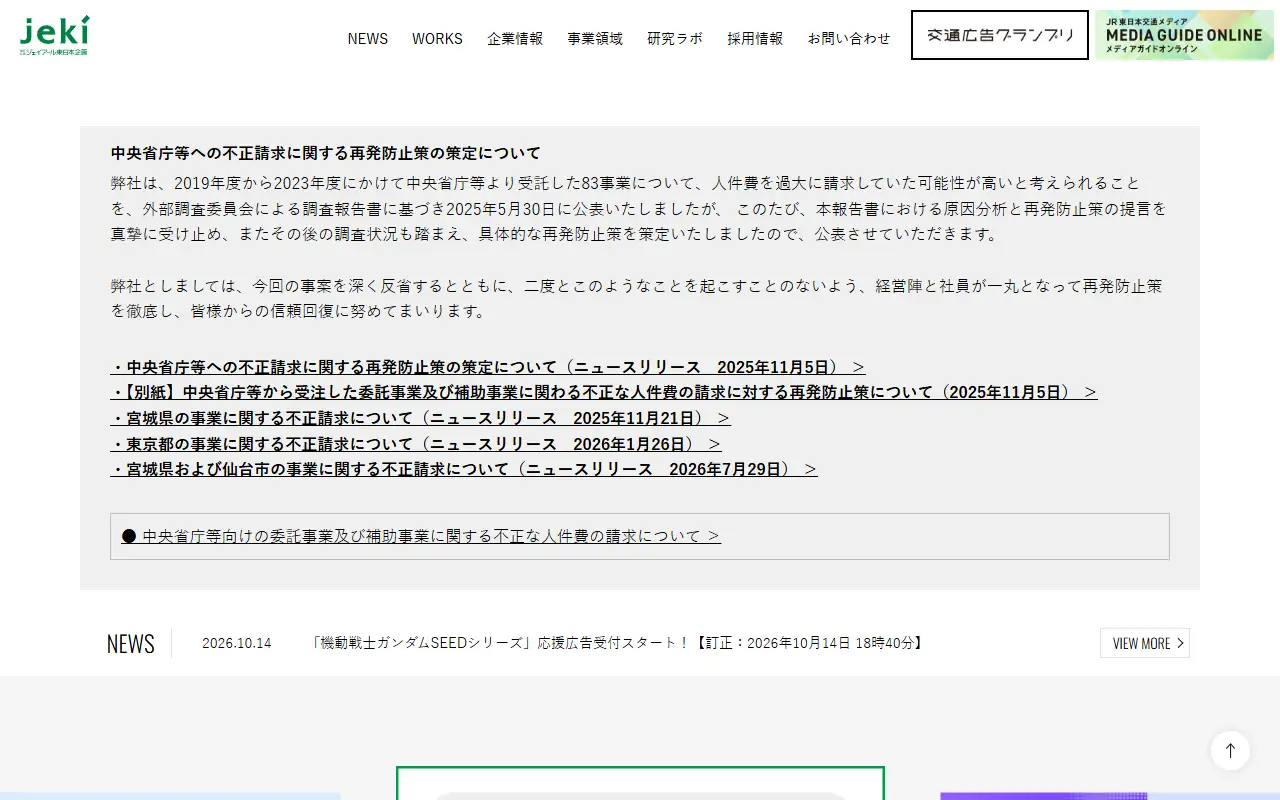Click the jeki logo
The image size is (1280, 800).
(x=54, y=36)
